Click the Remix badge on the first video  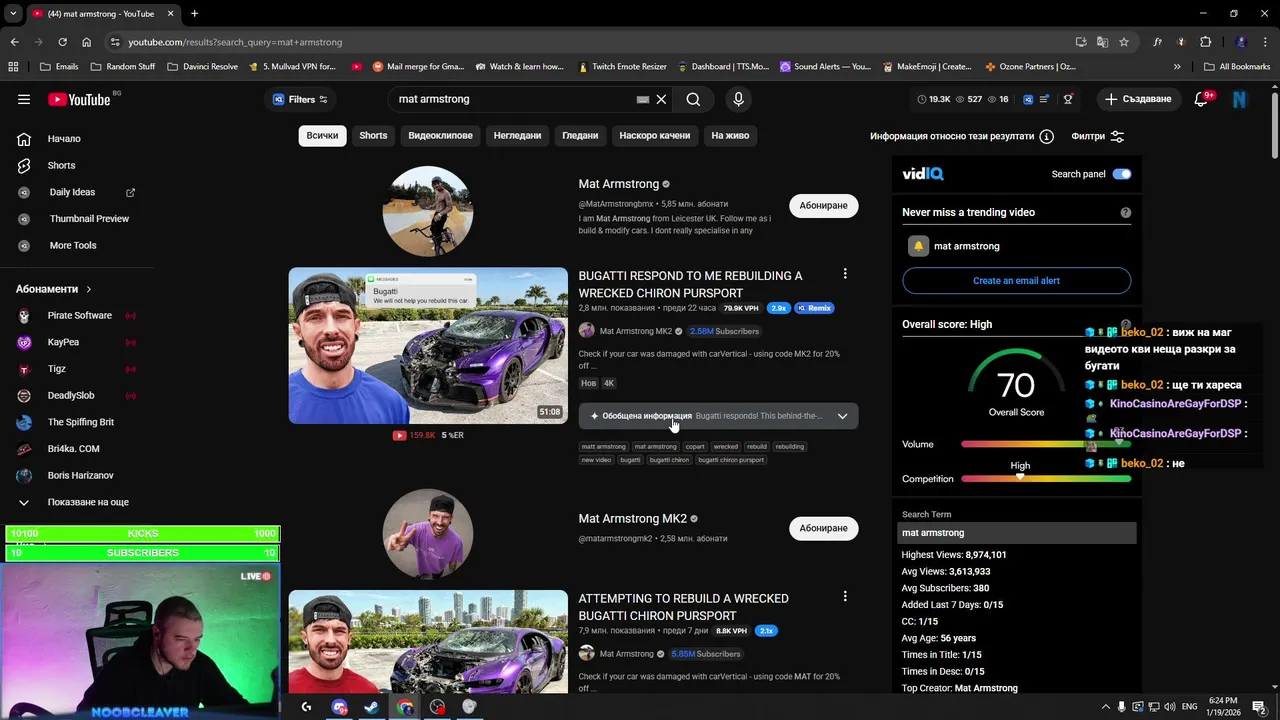(x=815, y=308)
